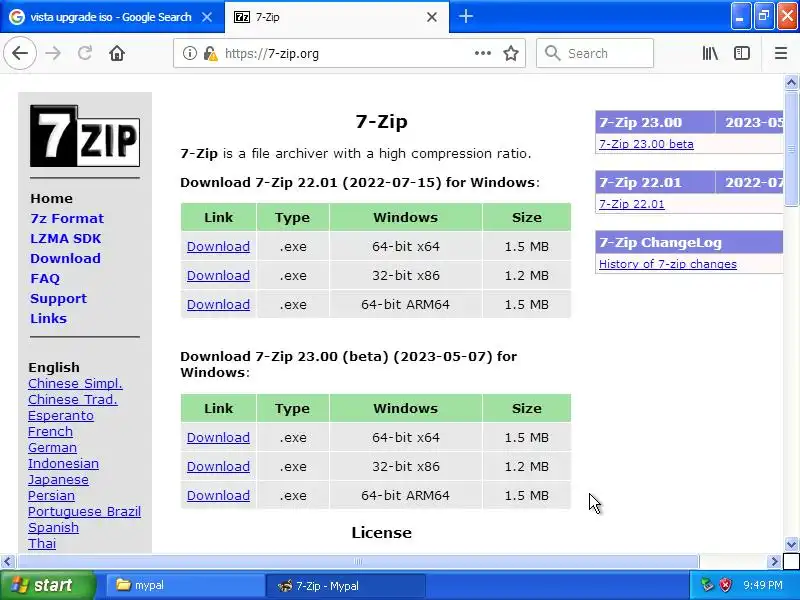Show site information icon in address bar
The image size is (800, 600).
pos(189,53)
